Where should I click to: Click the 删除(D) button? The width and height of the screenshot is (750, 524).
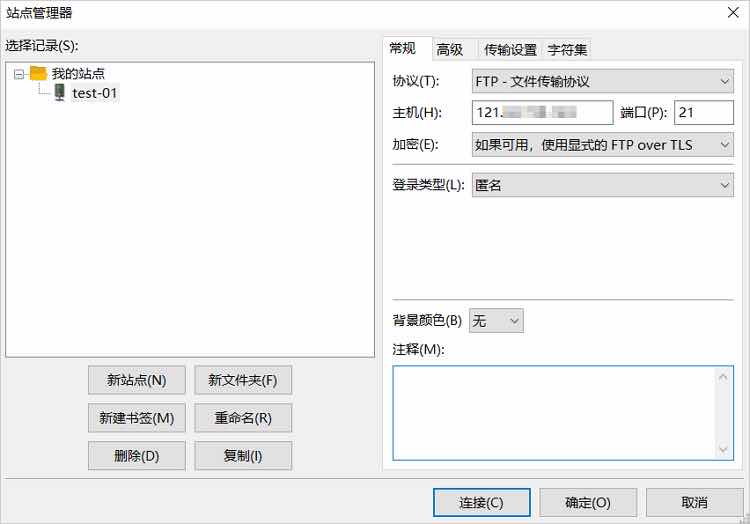click(x=136, y=456)
